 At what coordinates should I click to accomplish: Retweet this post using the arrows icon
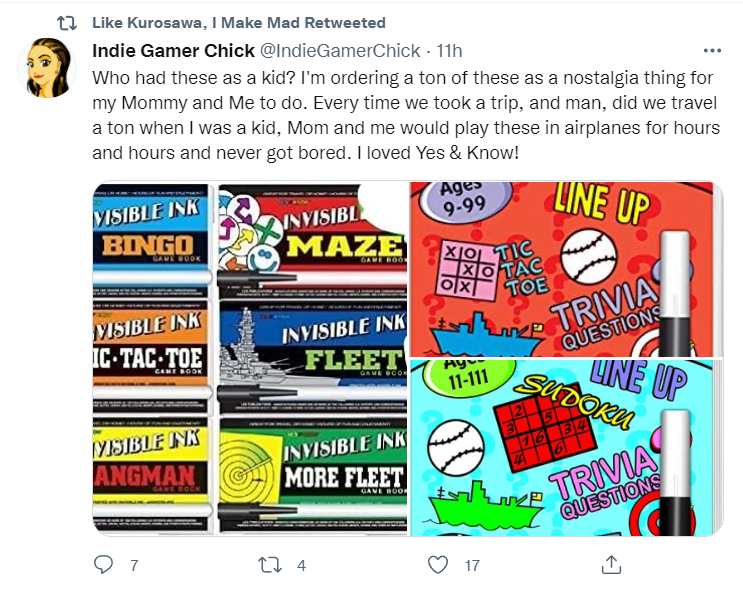pyautogui.click(x=270, y=565)
